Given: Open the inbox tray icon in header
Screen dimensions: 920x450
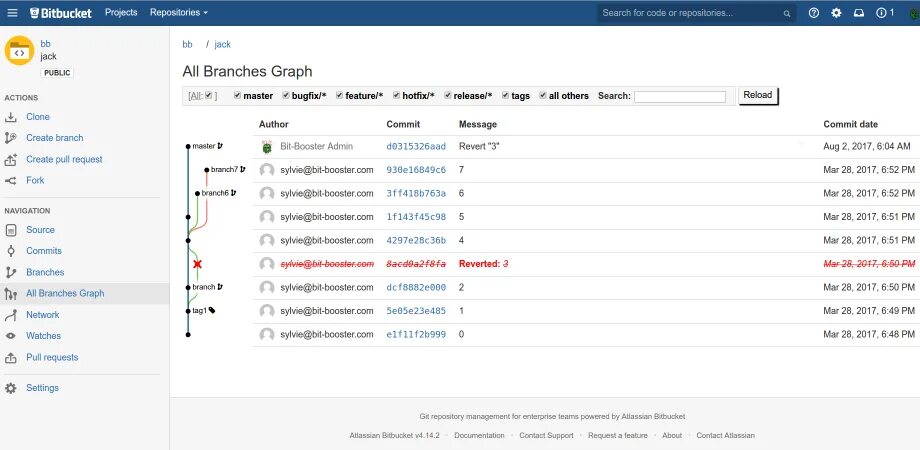Looking at the screenshot, I should click(859, 12).
